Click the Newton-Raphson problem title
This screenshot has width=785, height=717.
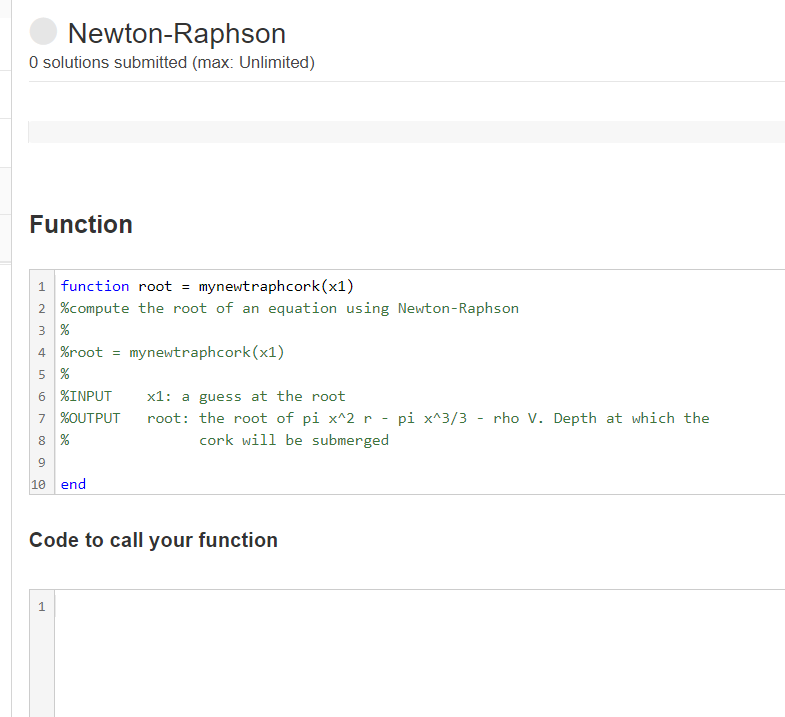(177, 34)
